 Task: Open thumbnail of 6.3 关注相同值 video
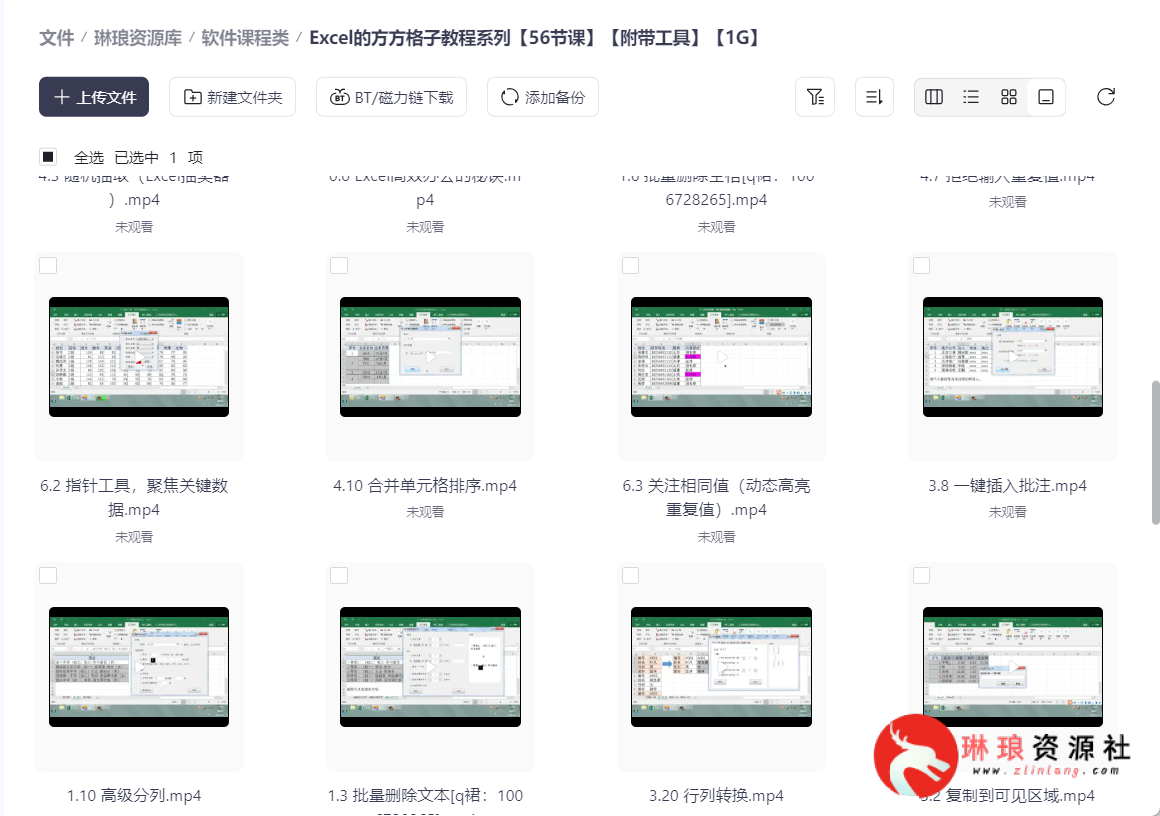point(721,357)
